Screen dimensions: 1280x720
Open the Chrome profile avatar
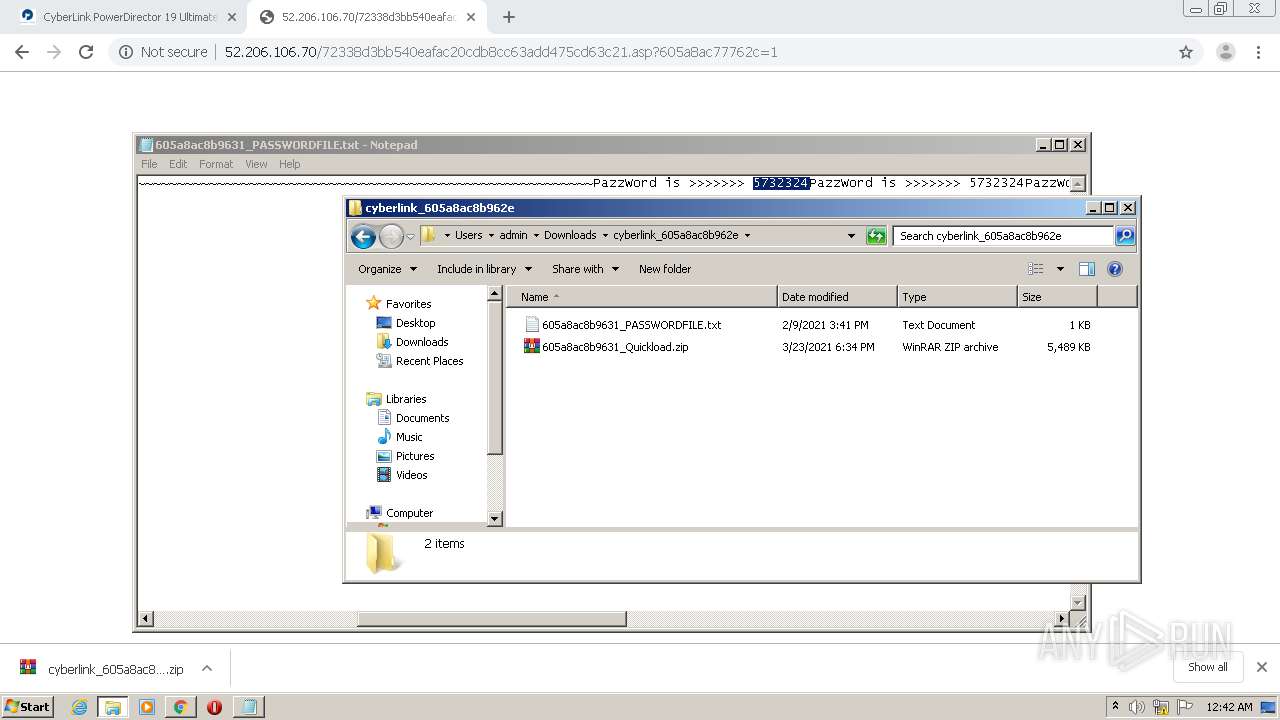tap(1225, 52)
